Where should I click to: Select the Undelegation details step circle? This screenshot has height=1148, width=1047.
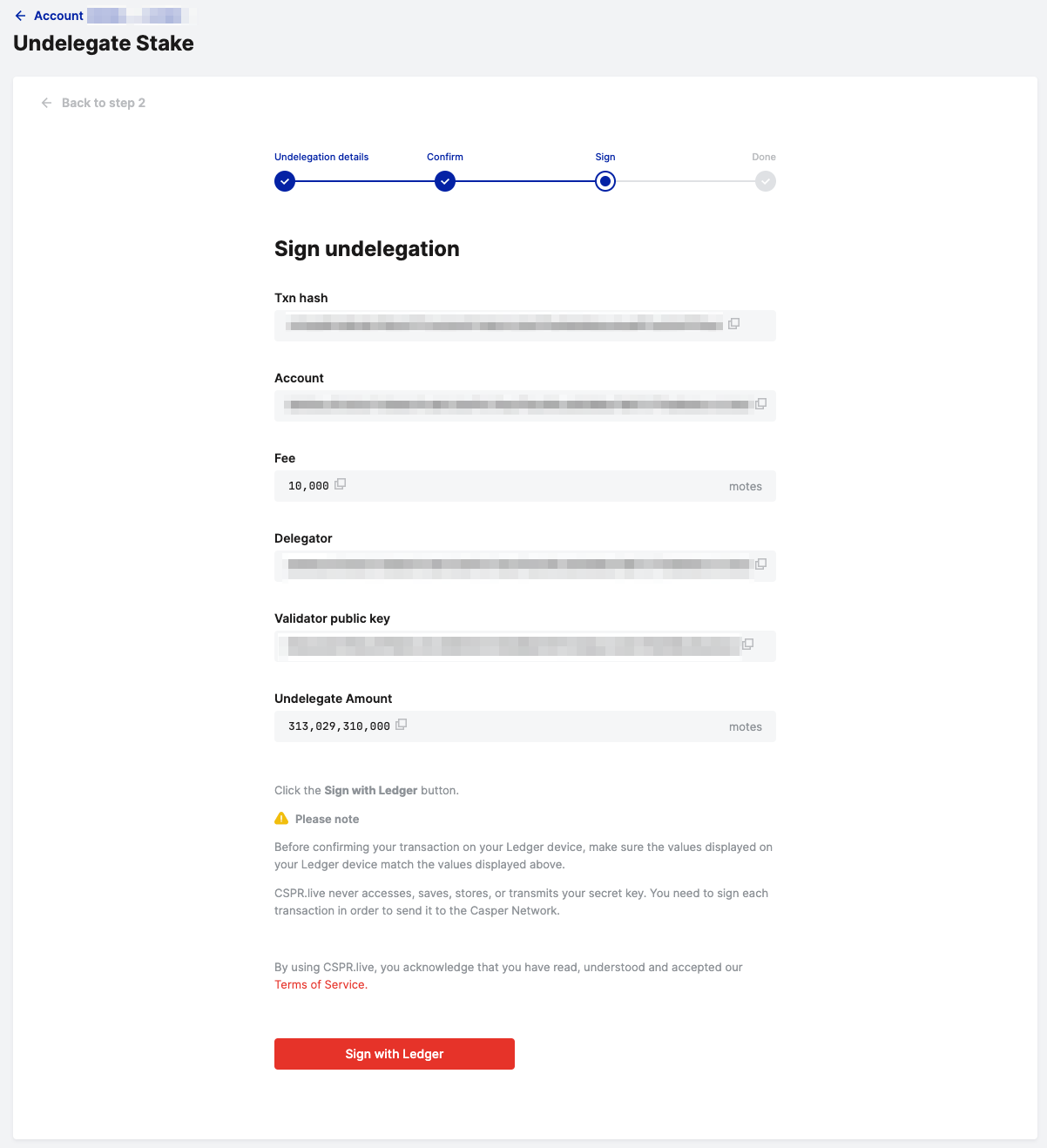(x=285, y=181)
